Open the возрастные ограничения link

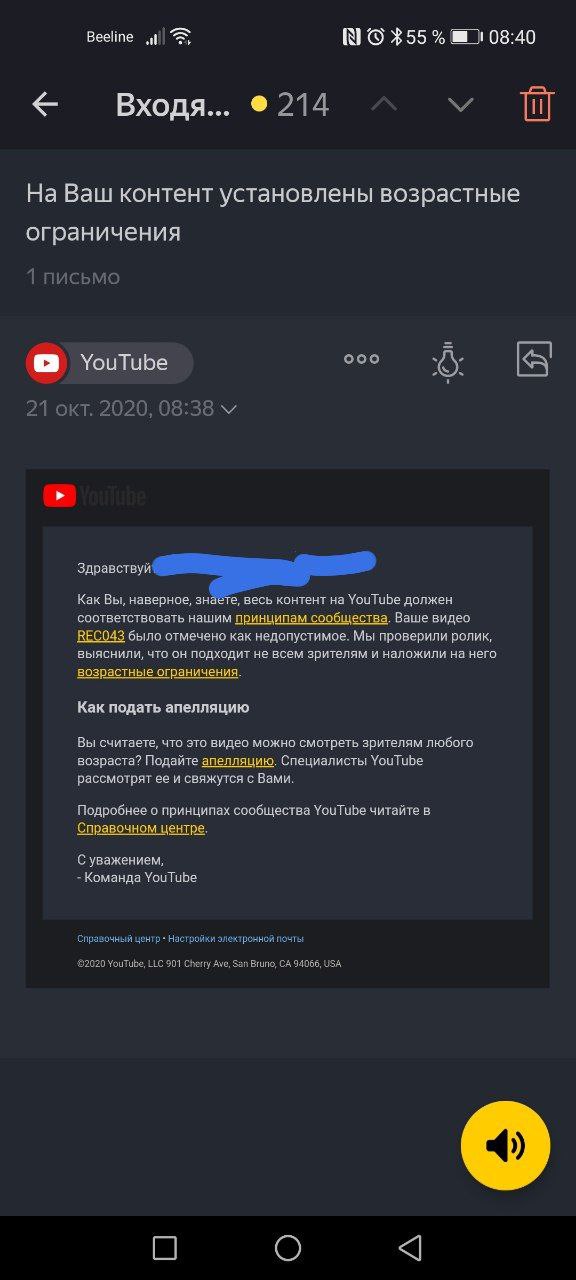pos(158,672)
